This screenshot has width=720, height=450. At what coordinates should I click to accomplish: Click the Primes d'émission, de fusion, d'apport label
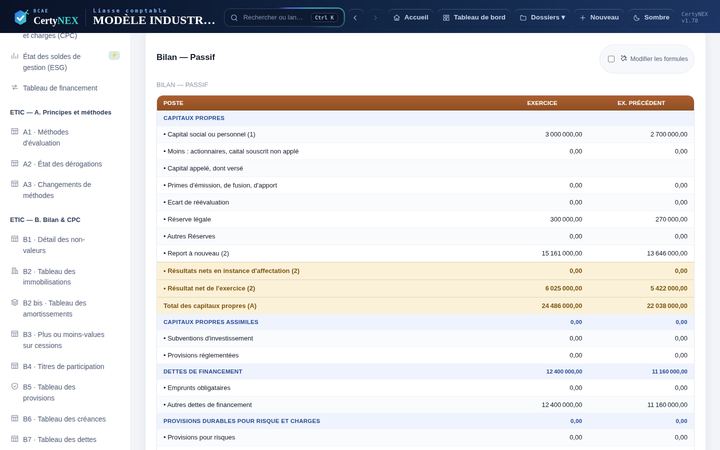(220, 185)
